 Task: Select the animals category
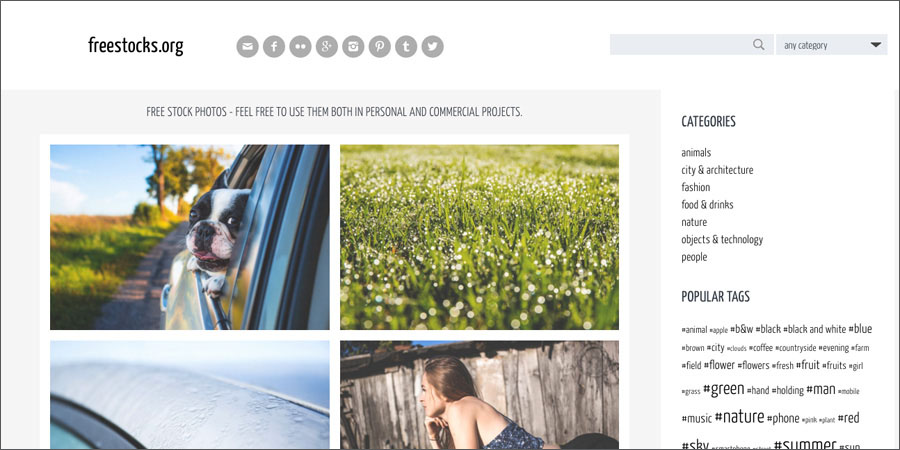(696, 153)
